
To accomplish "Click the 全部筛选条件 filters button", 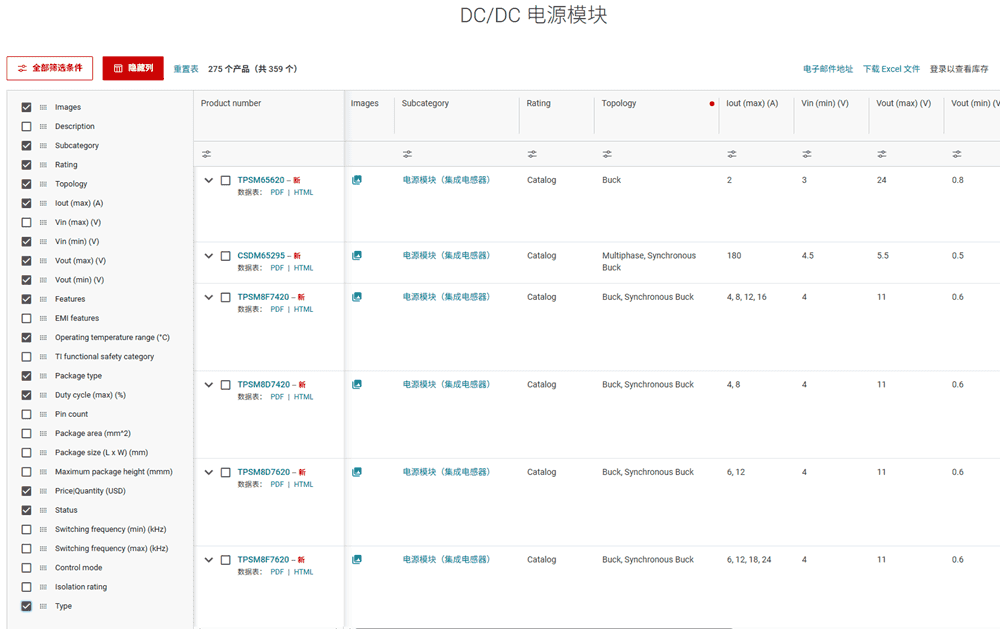I will 50,68.
